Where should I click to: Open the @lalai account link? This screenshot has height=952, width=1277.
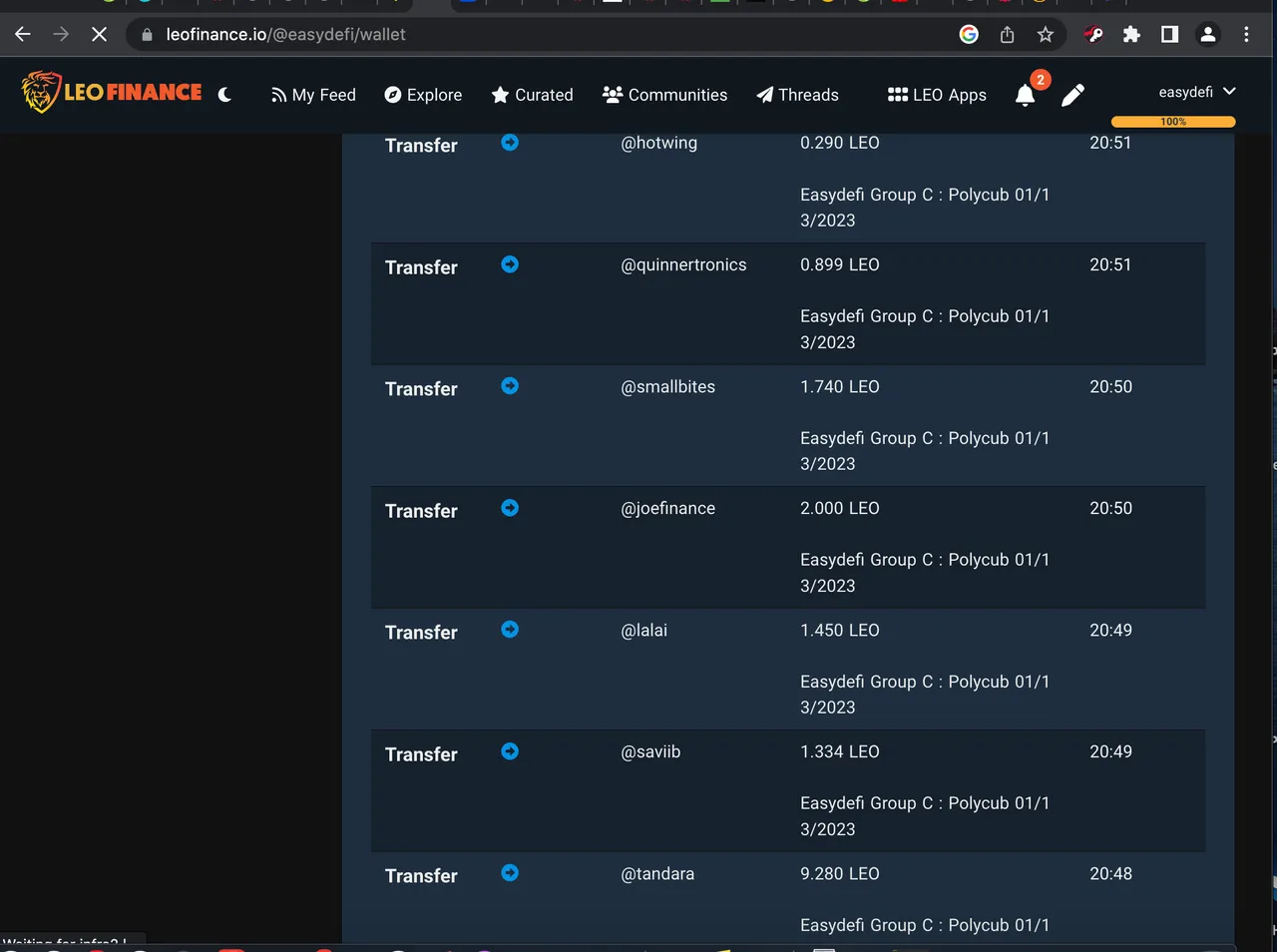pos(644,630)
